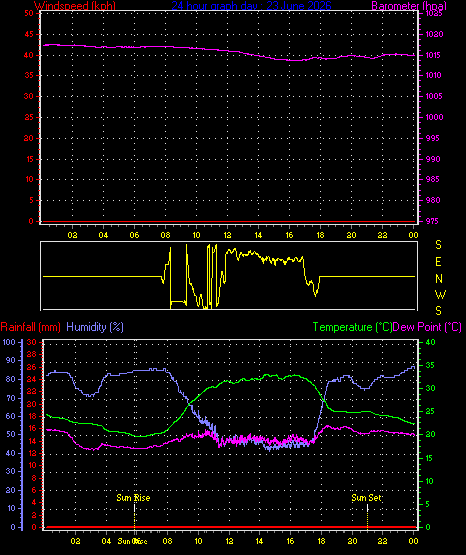Click the 'Sun Set' marker label
Screen dimensions: 466x555
[367, 498]
